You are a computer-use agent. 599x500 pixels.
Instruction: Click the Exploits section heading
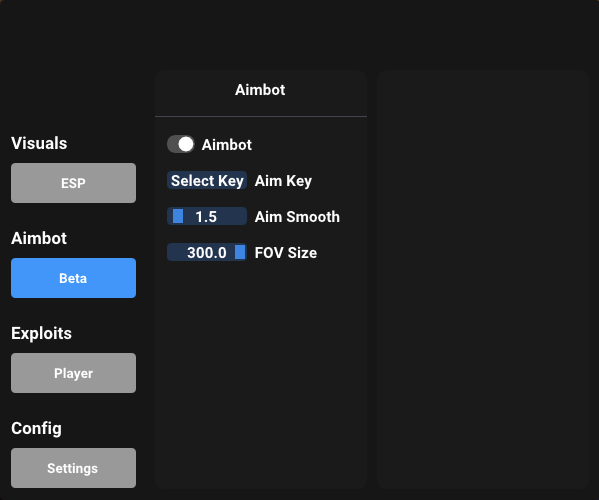(x=41, y=333)
